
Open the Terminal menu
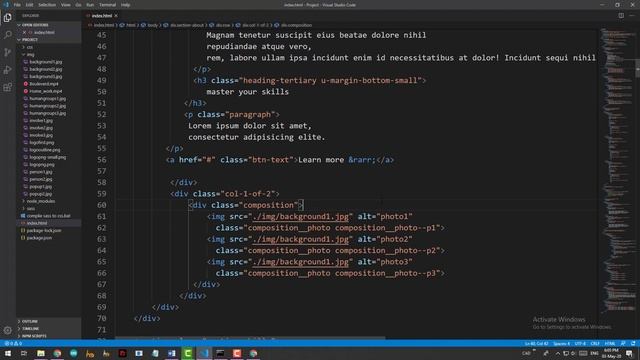pos(107,5)
